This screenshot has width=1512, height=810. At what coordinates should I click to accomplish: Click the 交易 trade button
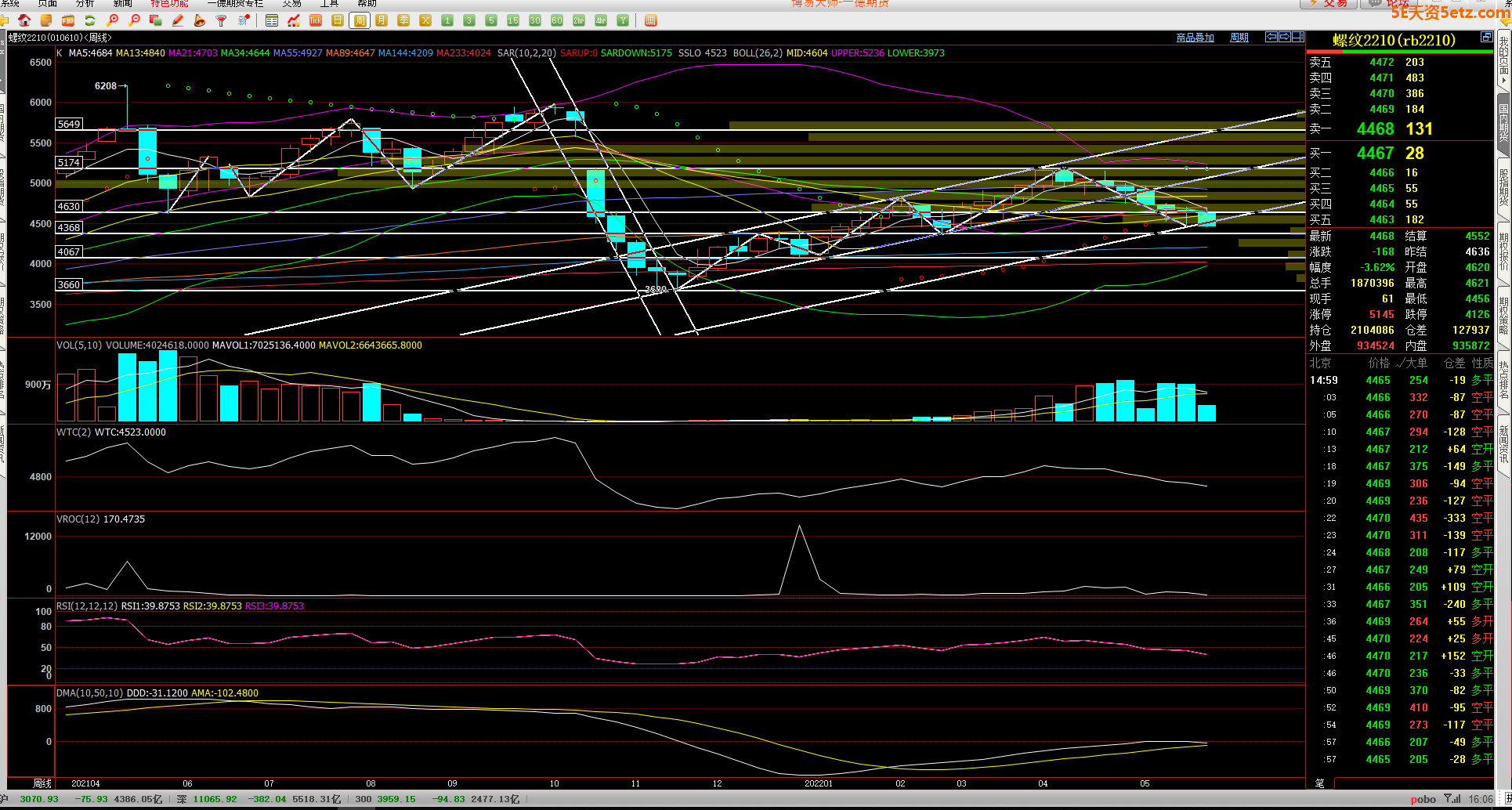(1328, 4)
